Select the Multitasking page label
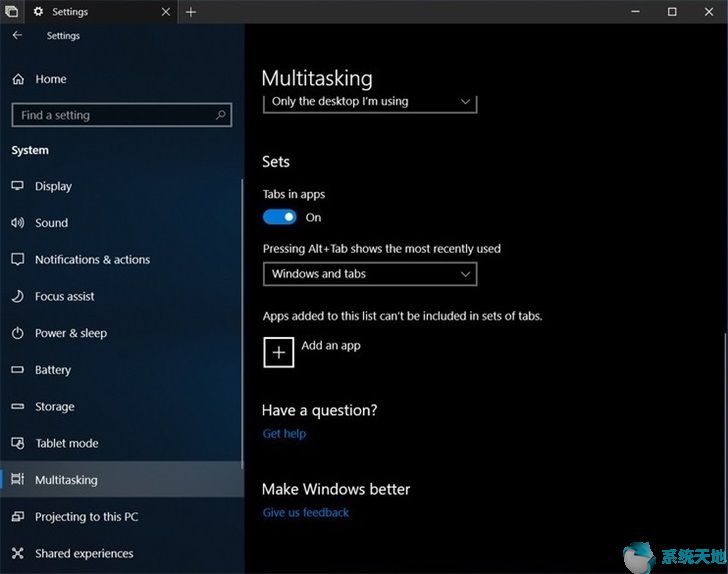This screenshot has height=574, width=728. coord(66,480)
